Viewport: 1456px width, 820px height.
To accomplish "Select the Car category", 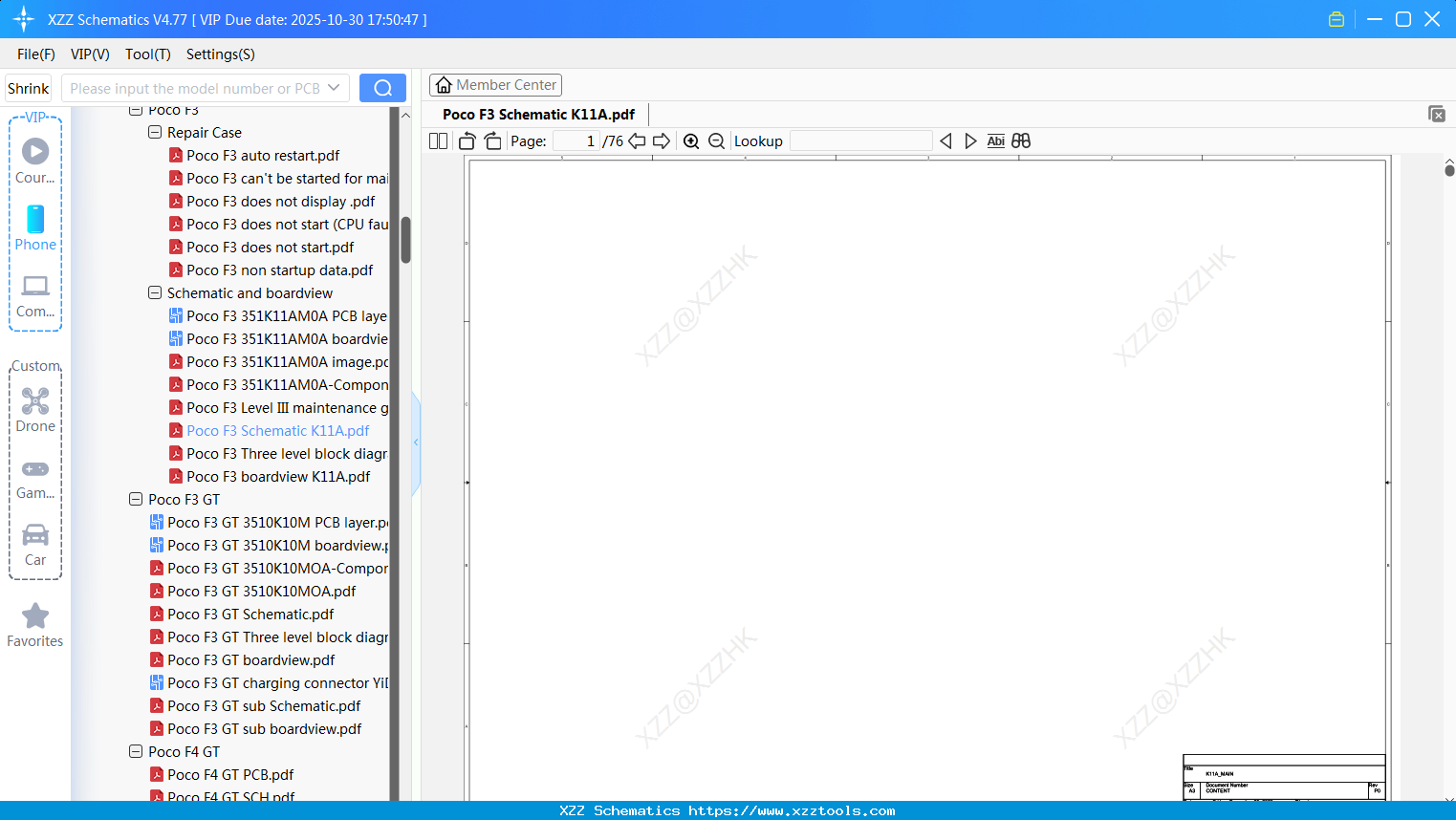I will tap(35, 545).
